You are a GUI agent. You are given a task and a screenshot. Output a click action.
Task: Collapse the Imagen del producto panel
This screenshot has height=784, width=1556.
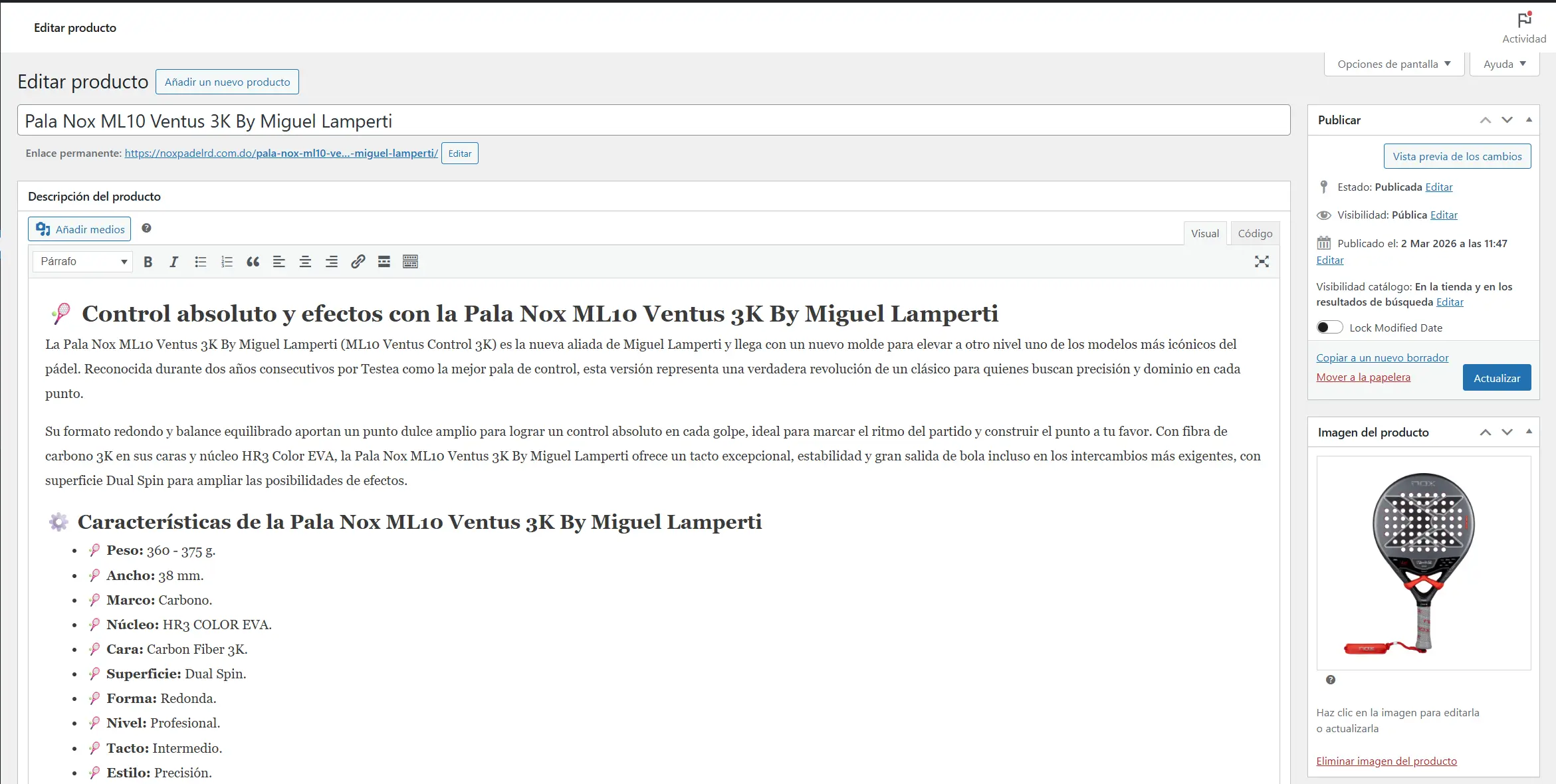pyautogui.click(x=1529, y=433)
